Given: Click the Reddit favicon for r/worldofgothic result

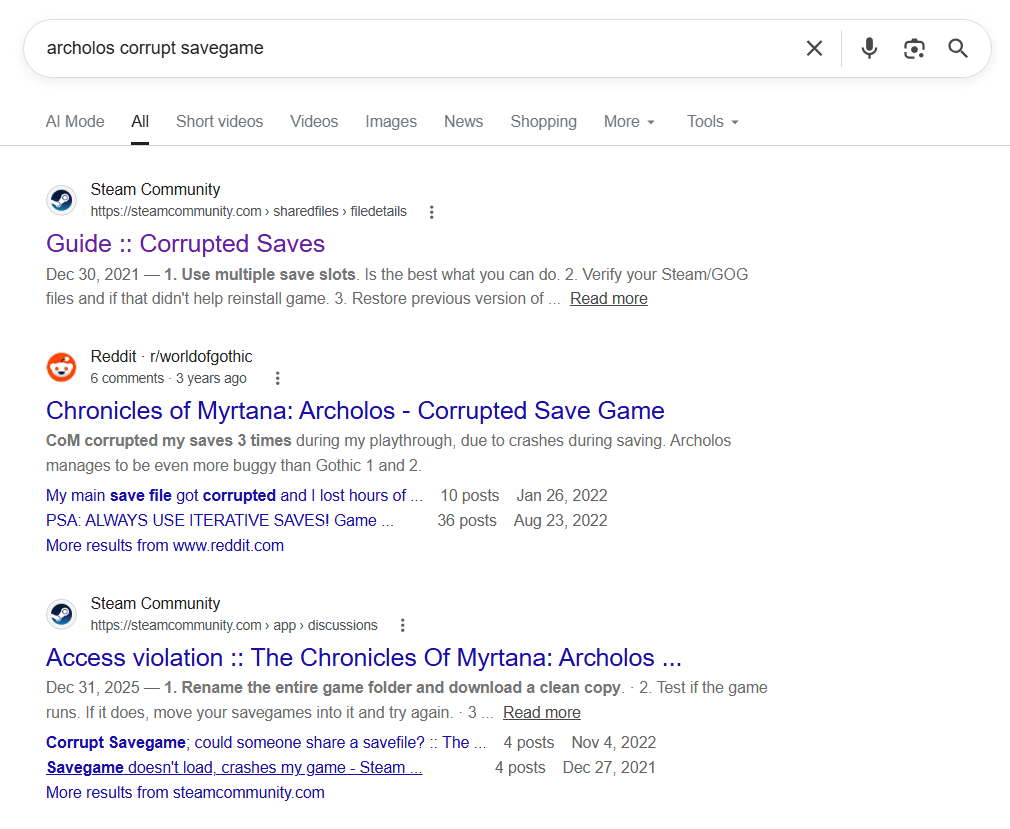Looking at the screenshot, I should click(62, 367).
